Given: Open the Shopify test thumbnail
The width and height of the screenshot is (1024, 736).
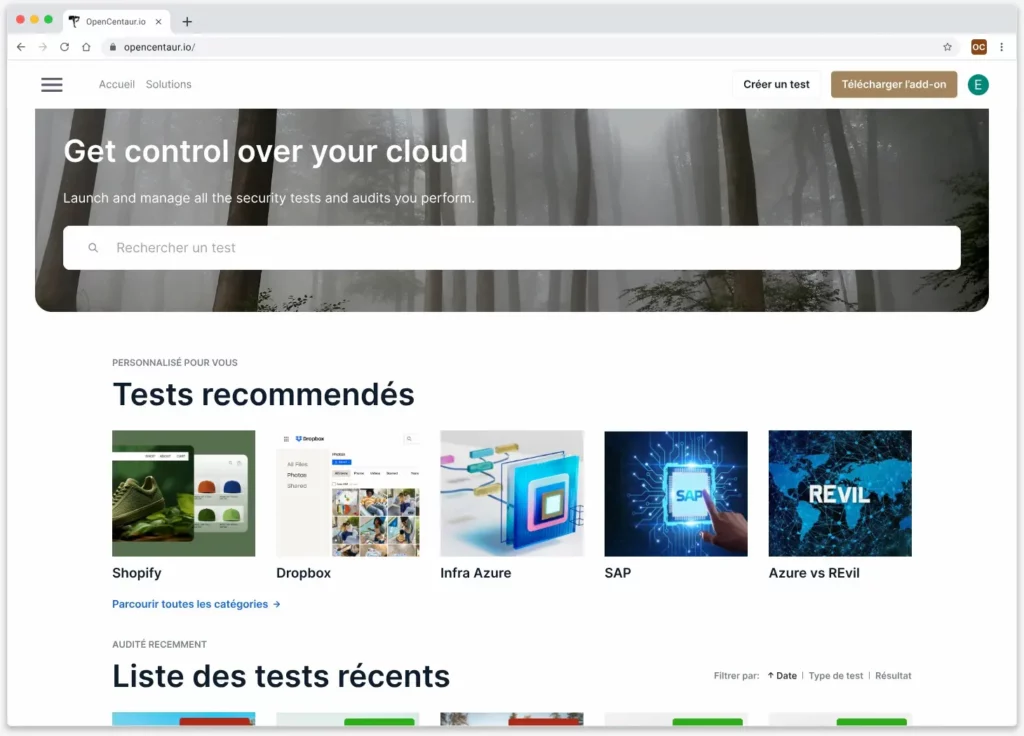Looking at the screenshot, I should point(184,493).
